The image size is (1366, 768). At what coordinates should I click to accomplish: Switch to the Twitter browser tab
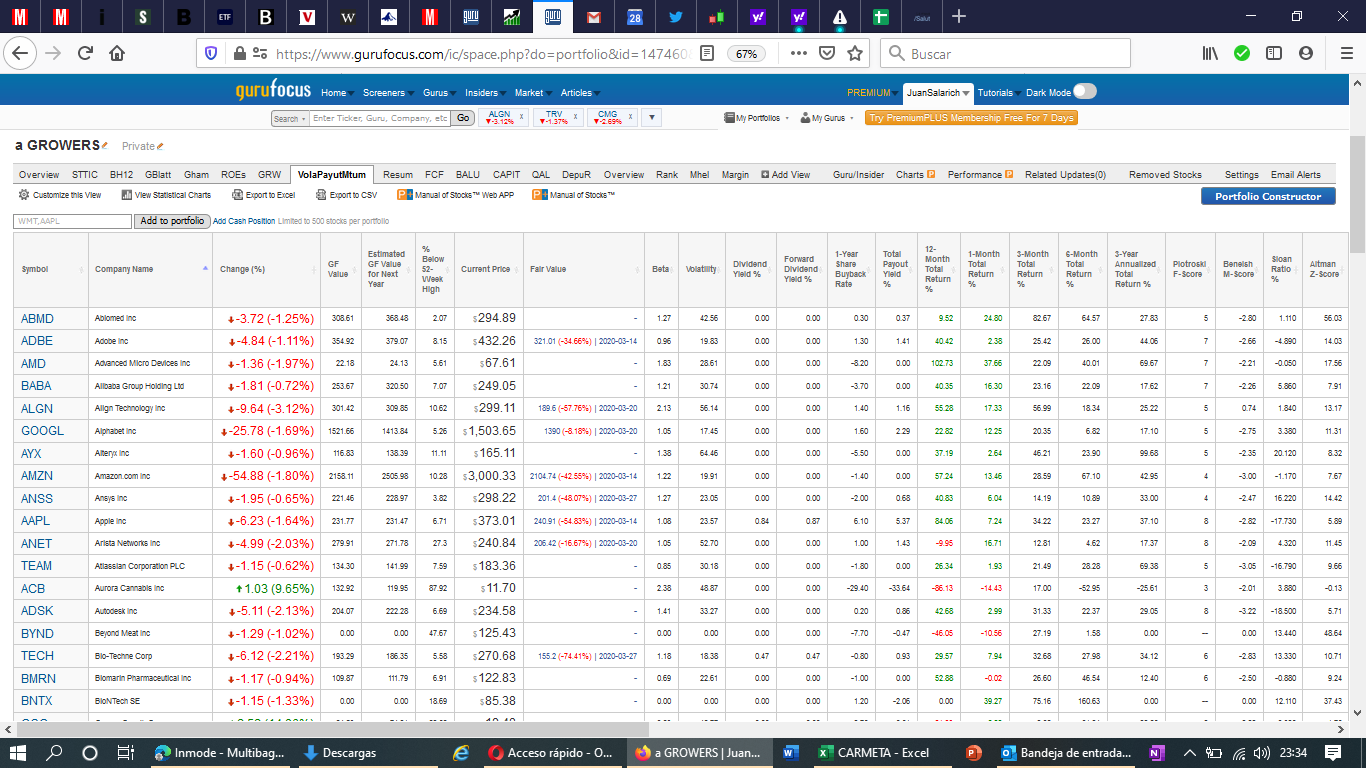[676, 16]
